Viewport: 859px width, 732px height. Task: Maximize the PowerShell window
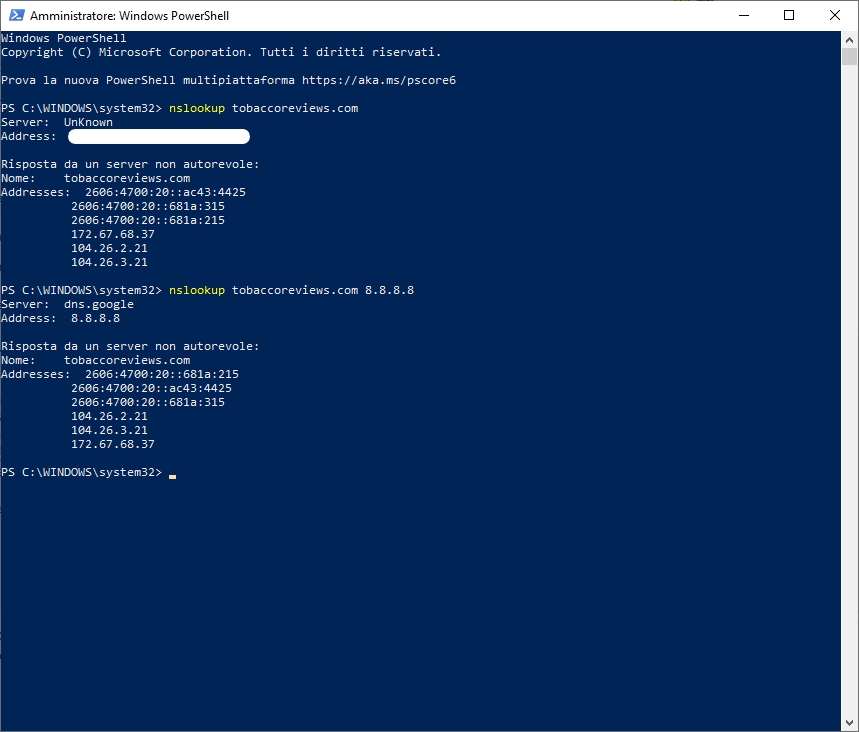789,15
